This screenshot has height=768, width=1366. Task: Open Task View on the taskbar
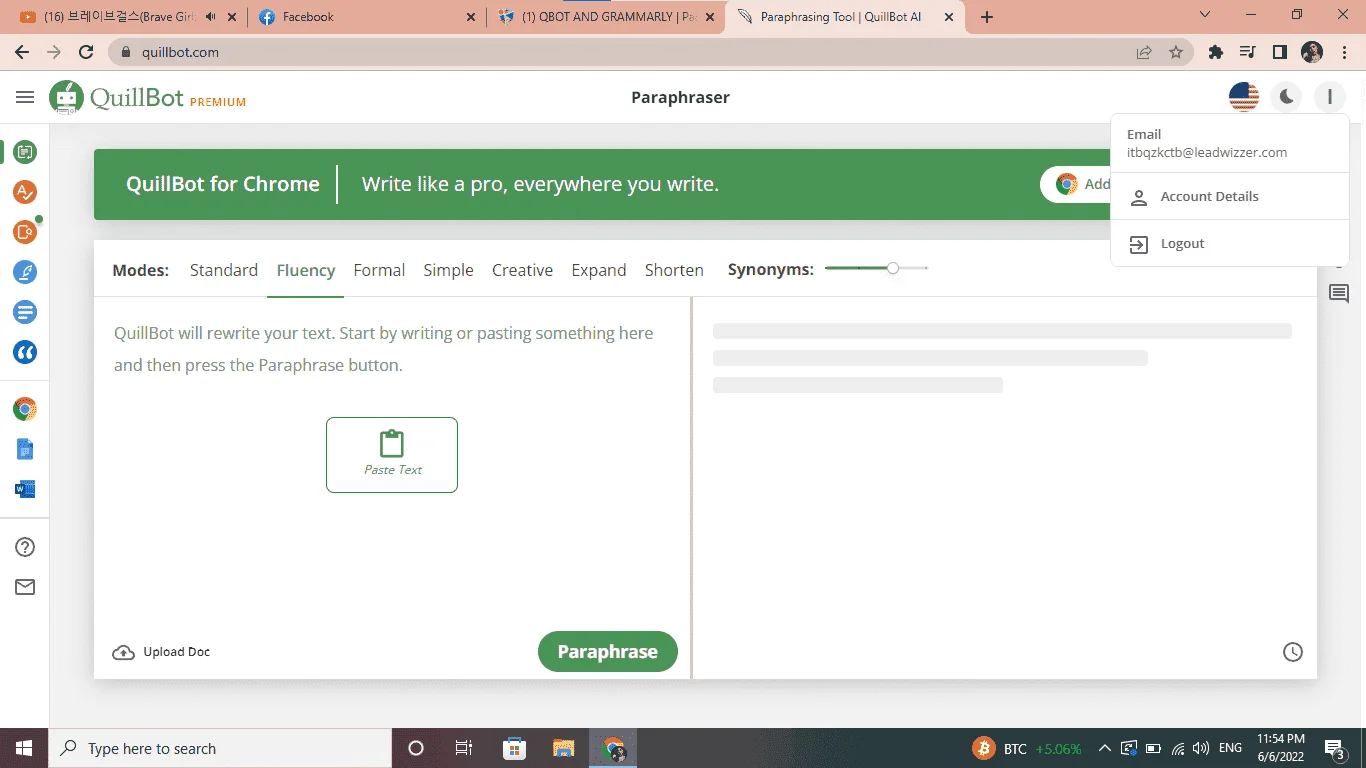click(464, 748)
